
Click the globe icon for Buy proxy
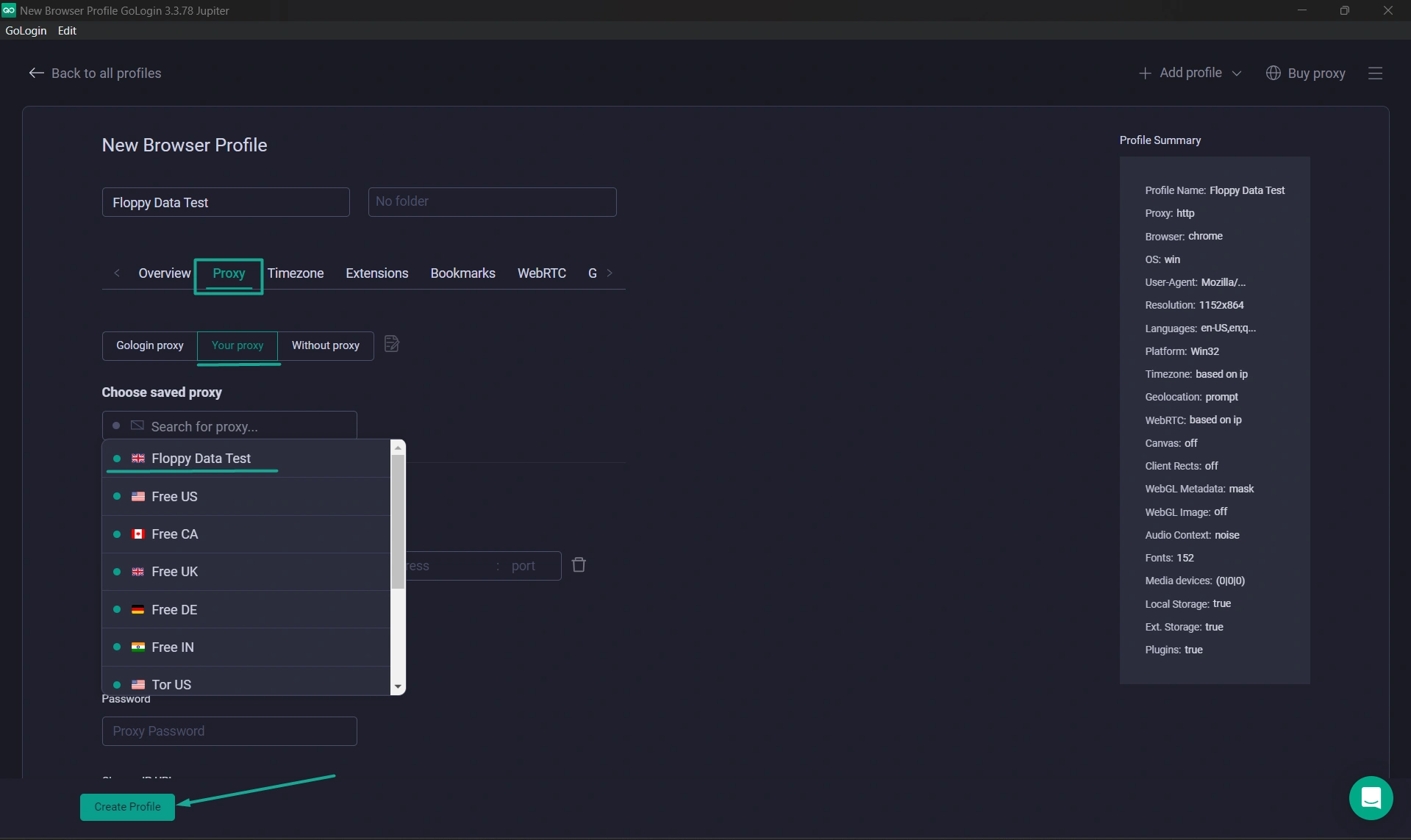[x=1273, y=73]
